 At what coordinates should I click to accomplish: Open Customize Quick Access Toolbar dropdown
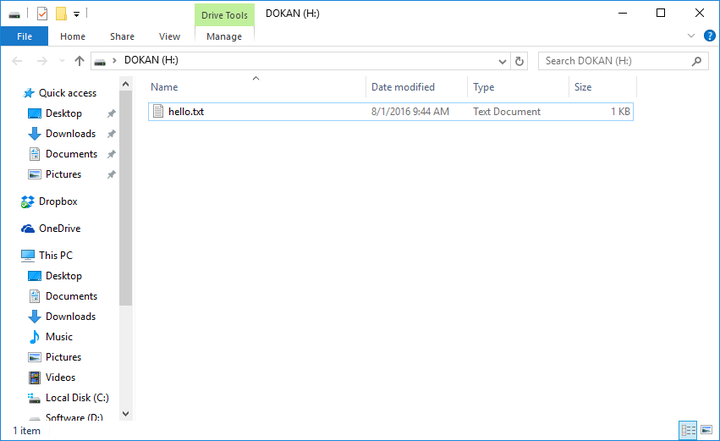[x=77, y=15]
